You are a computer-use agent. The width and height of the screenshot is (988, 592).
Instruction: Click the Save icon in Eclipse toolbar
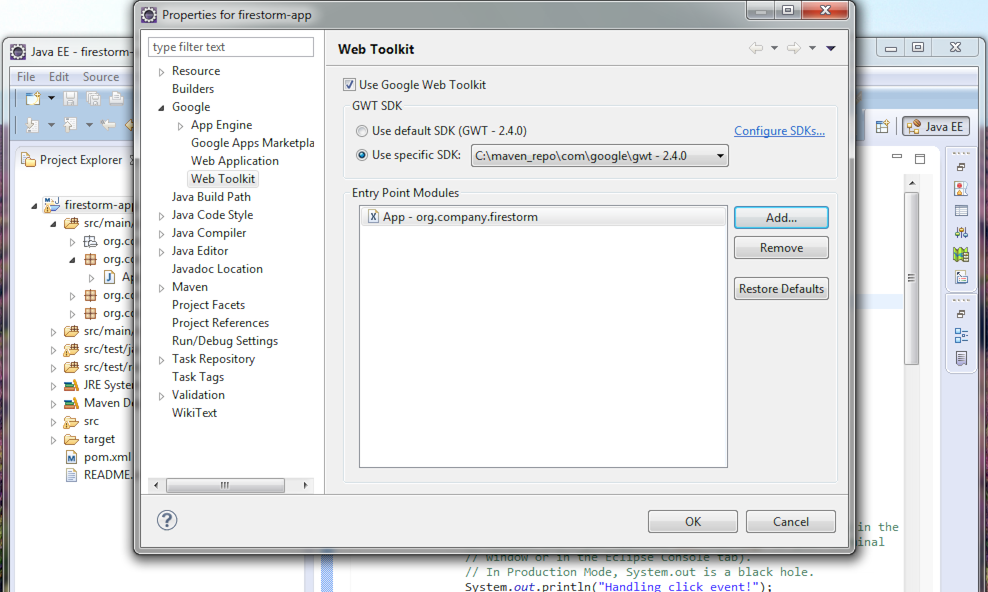[x=71, y=98]
